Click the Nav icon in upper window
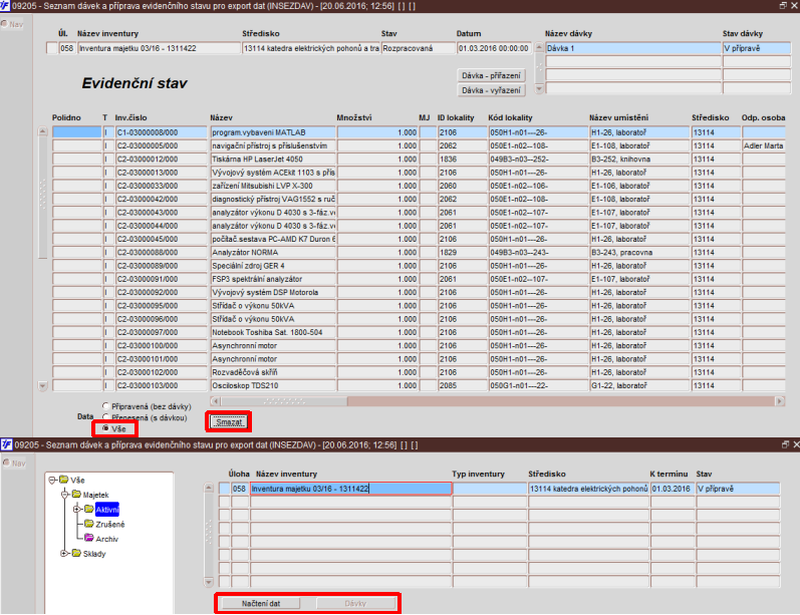The width and height of the screenshot is (800, 615). click(4, 24)
